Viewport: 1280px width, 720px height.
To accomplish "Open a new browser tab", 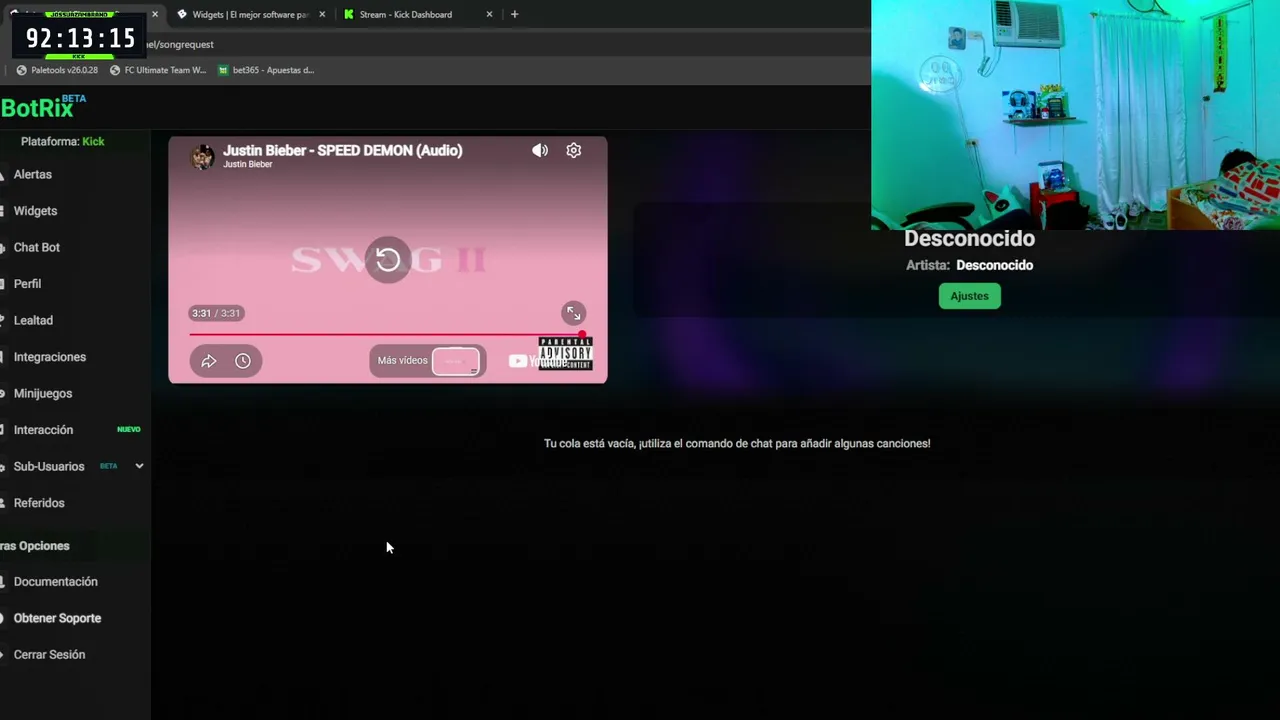I will click(x=514, y=14).
